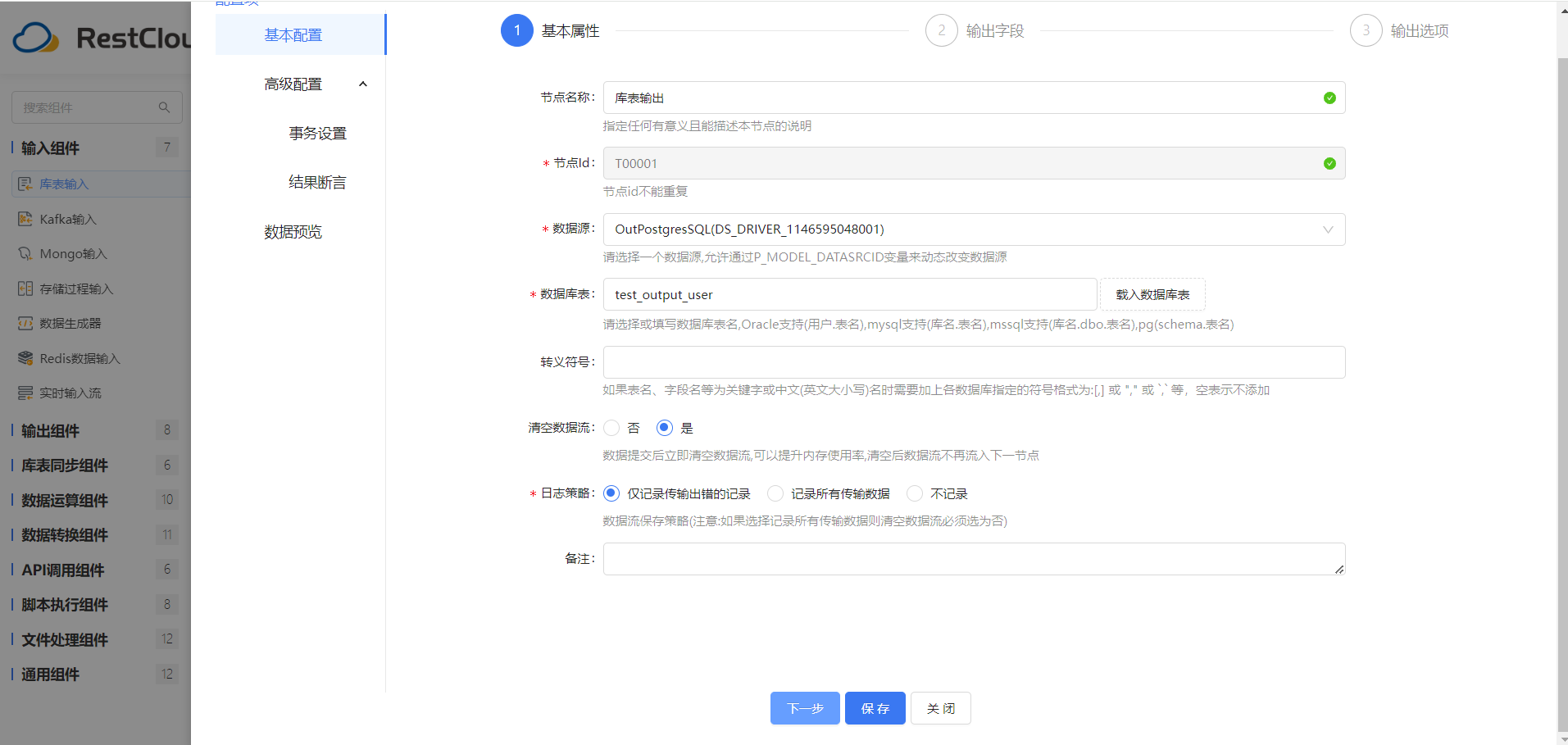Select 否 for 清空数据流
The width and height of the screenshot is (1568, 745).
click(x=611, y=428)
